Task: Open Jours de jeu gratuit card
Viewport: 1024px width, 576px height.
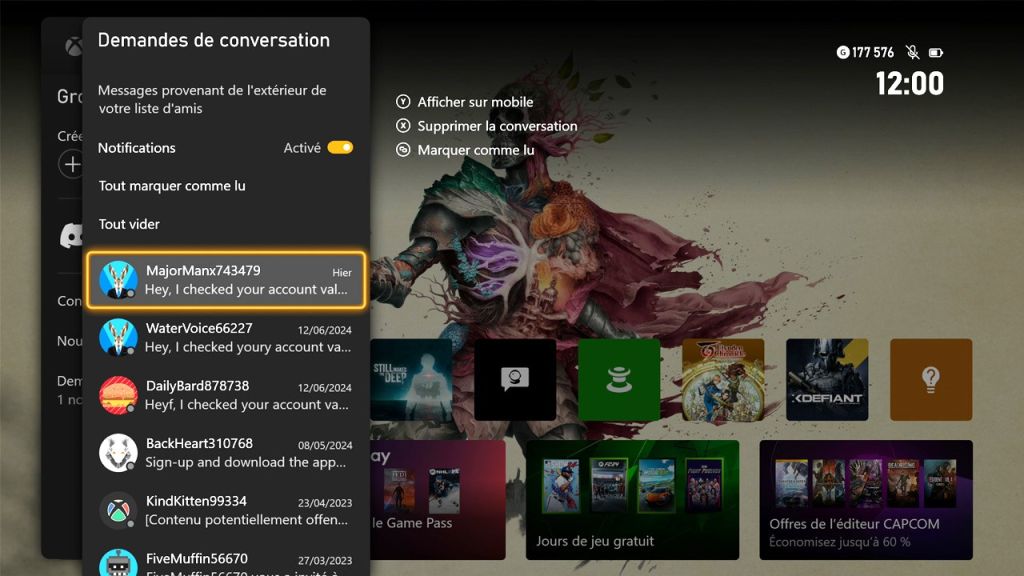Action: pos(632,500)
